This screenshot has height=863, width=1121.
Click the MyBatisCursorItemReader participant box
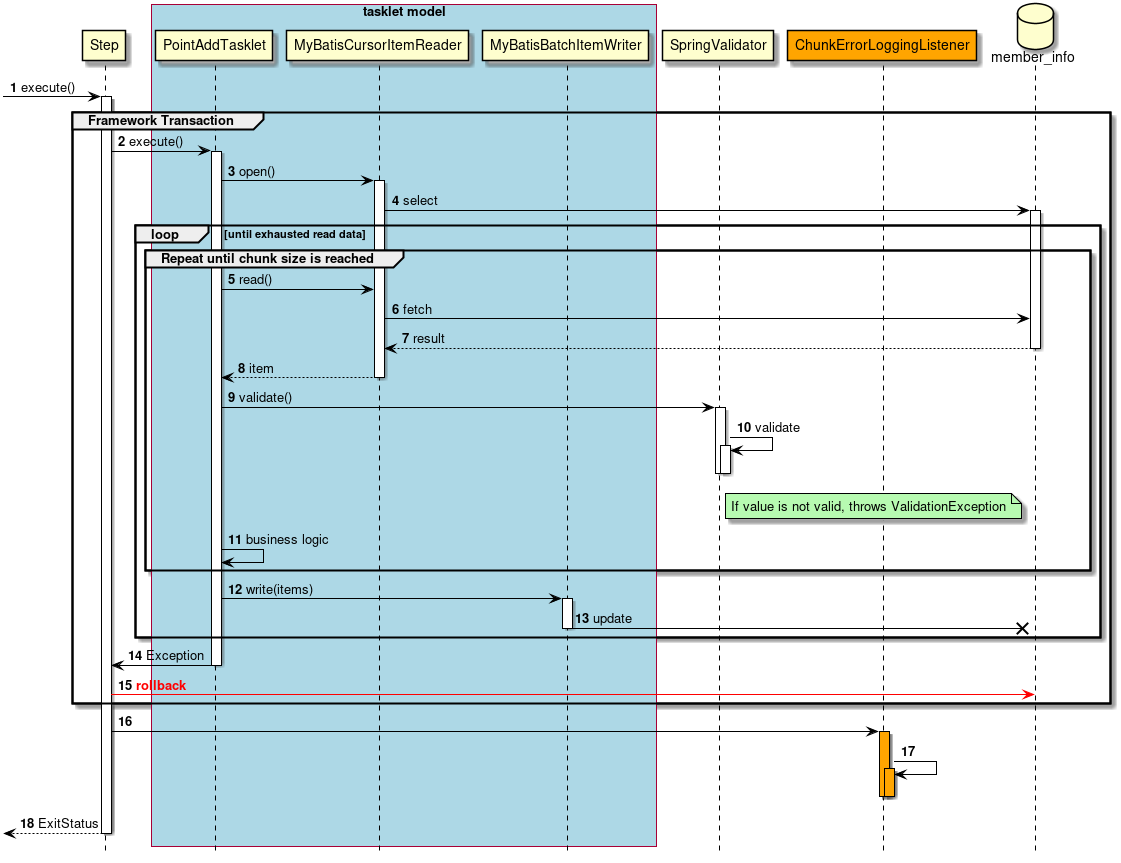tap(377, 45)
